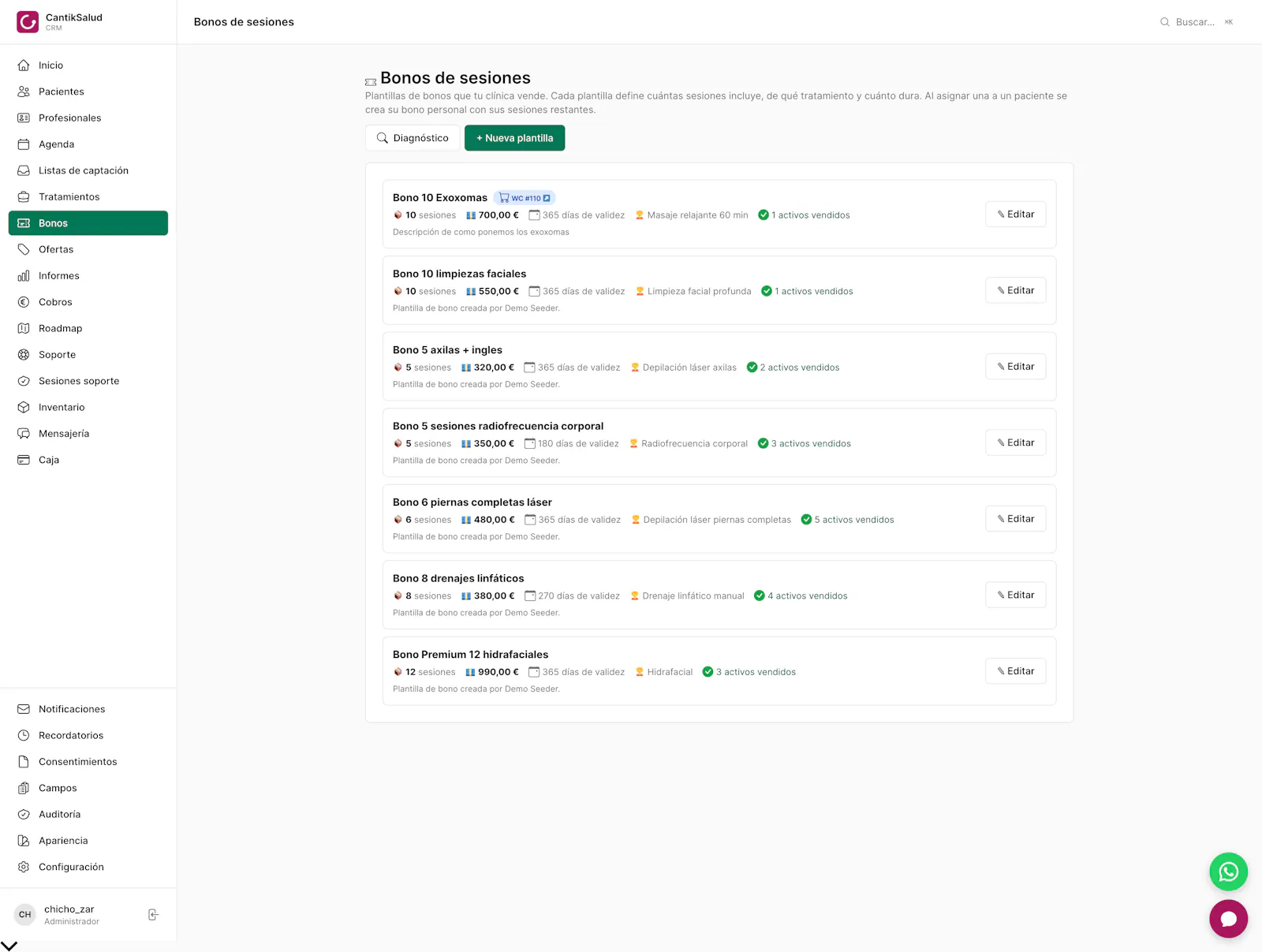1262x952 pixels.
Task: Click the Diagnóstico button
Action: coord(413,138)
